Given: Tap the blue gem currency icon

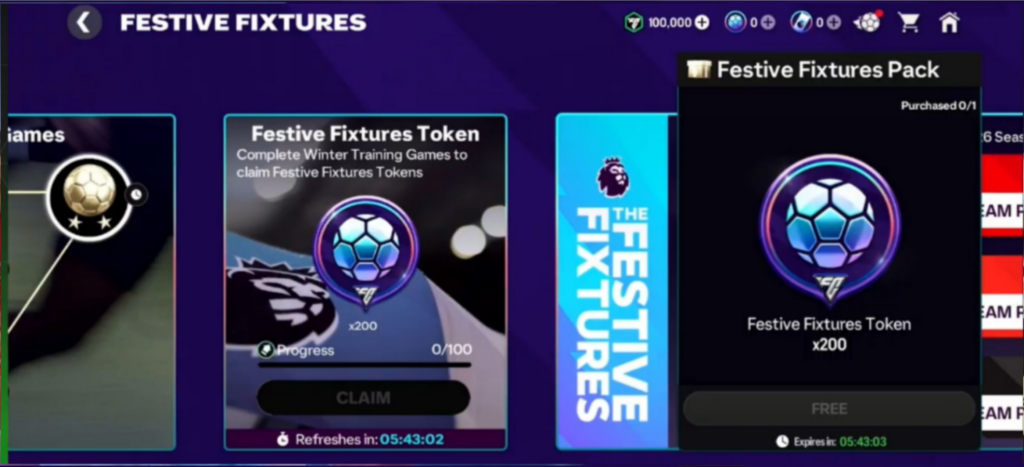Looking at the screenshot, I should (x=735, y=23).
